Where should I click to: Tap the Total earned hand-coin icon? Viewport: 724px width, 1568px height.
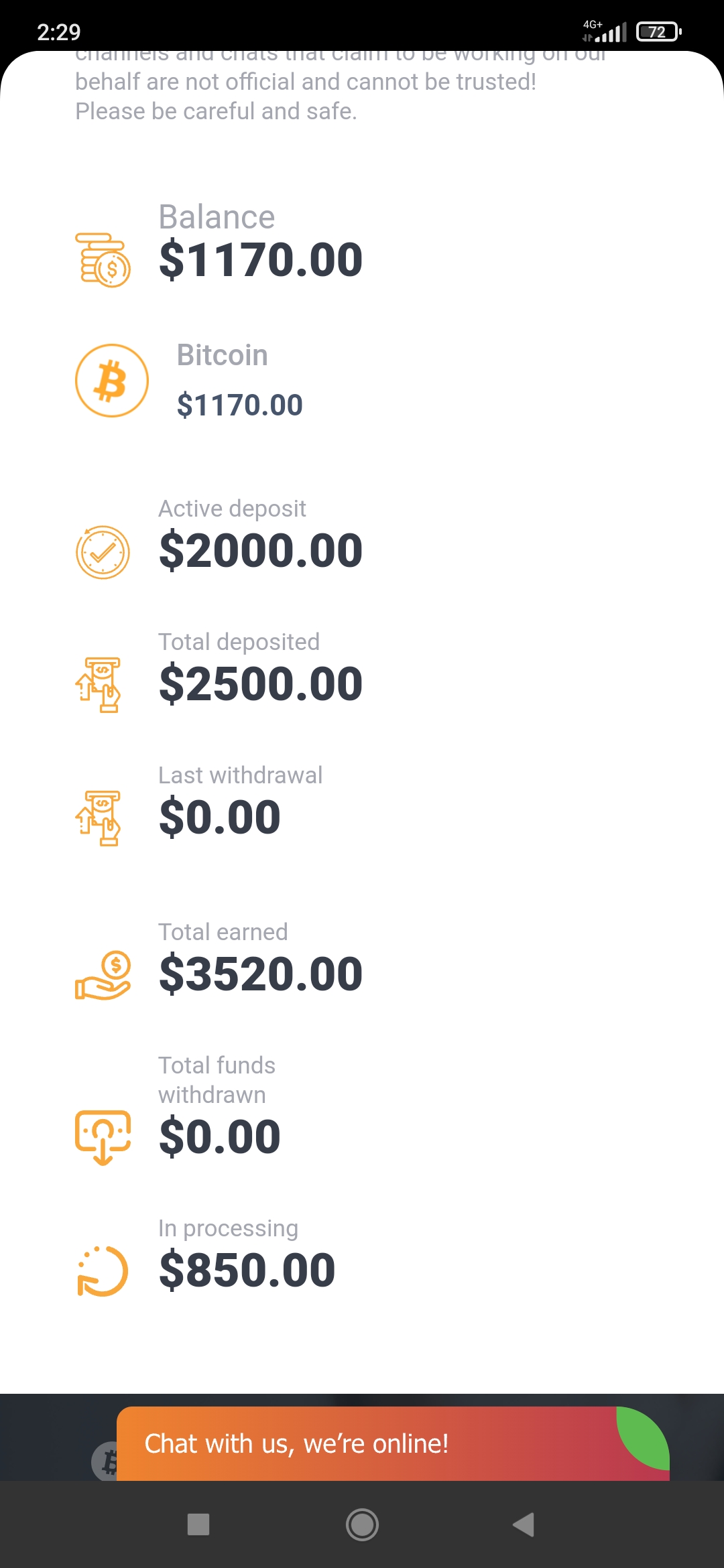click(x=103, y=976)
